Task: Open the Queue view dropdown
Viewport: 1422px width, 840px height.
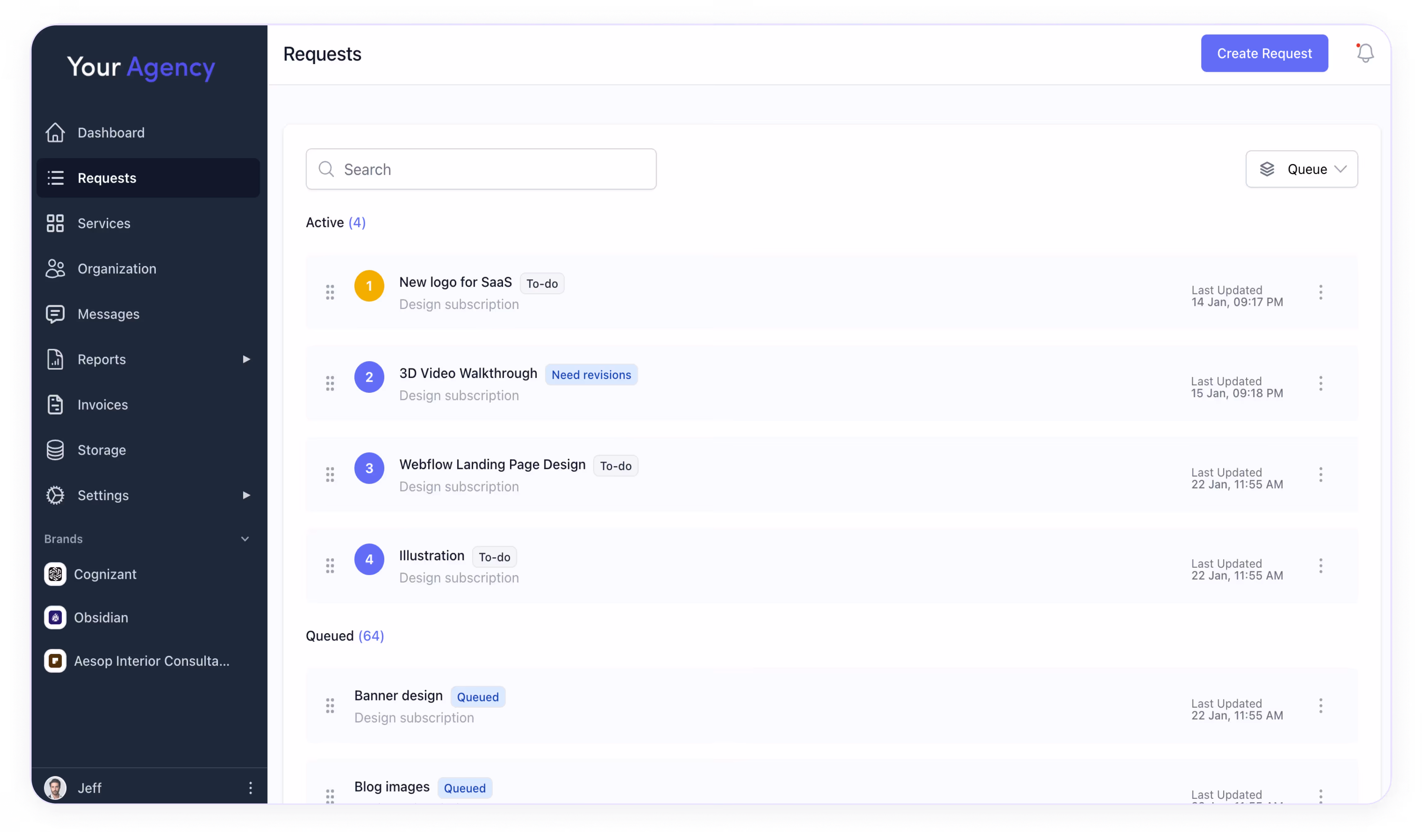Action: tap(1301, 169)
